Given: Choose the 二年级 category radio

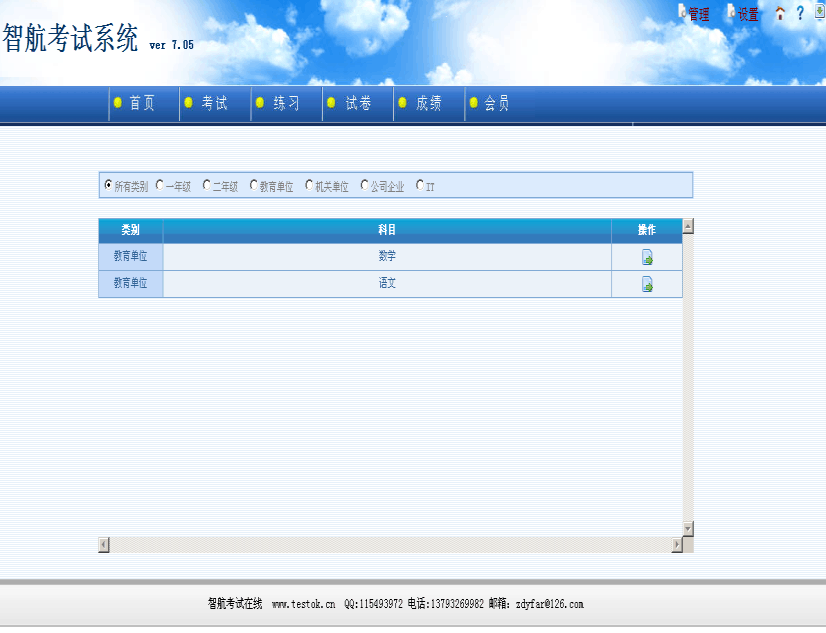Looking at the screenshot, I should pos(206,185).
